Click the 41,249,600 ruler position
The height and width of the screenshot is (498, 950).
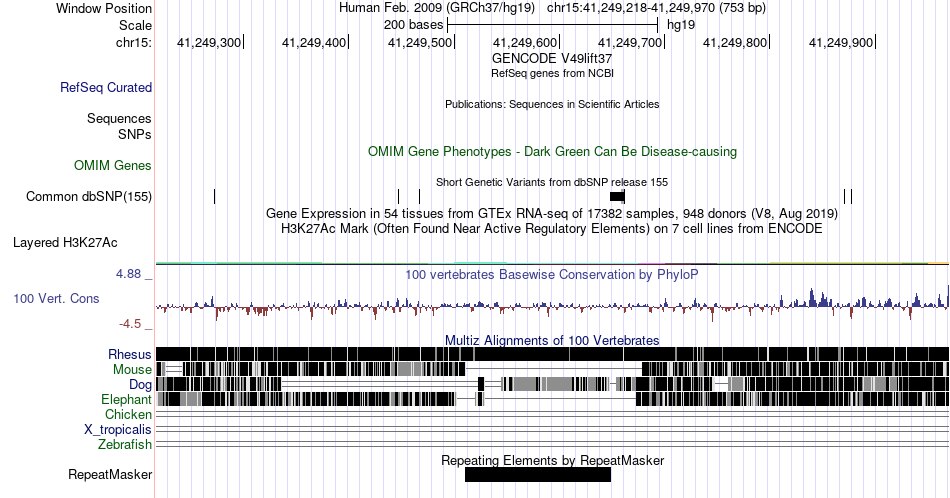[x=525, y=42]
